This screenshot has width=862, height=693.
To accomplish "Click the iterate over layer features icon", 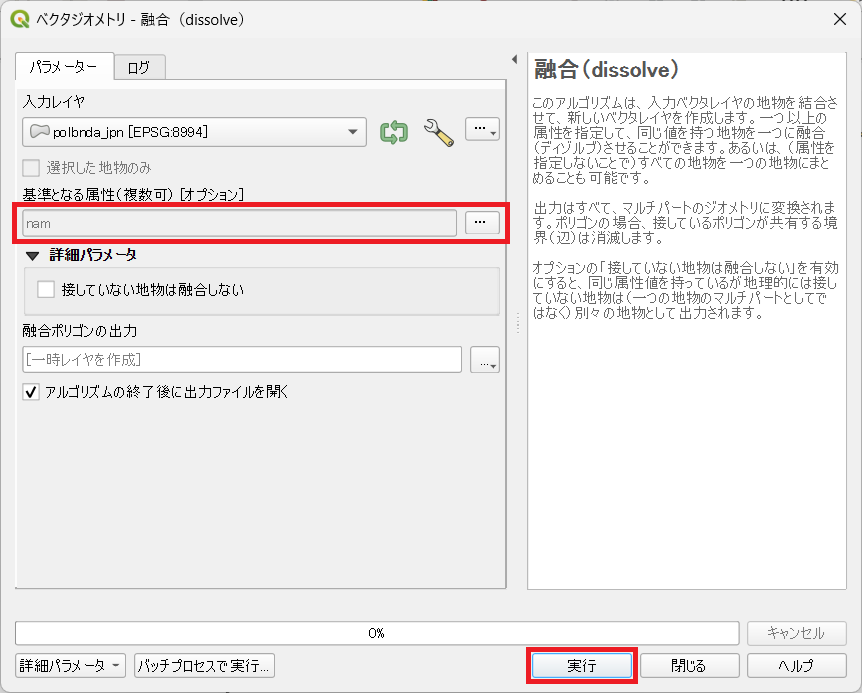I will (394, 131).
